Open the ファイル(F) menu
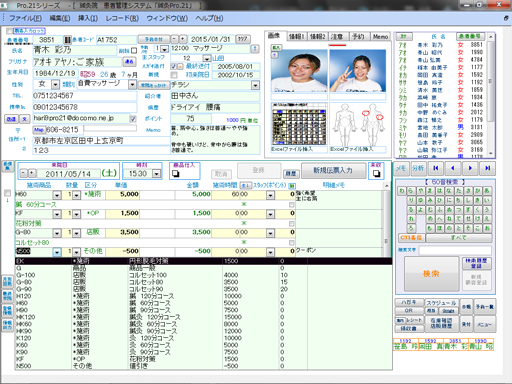 25,18
